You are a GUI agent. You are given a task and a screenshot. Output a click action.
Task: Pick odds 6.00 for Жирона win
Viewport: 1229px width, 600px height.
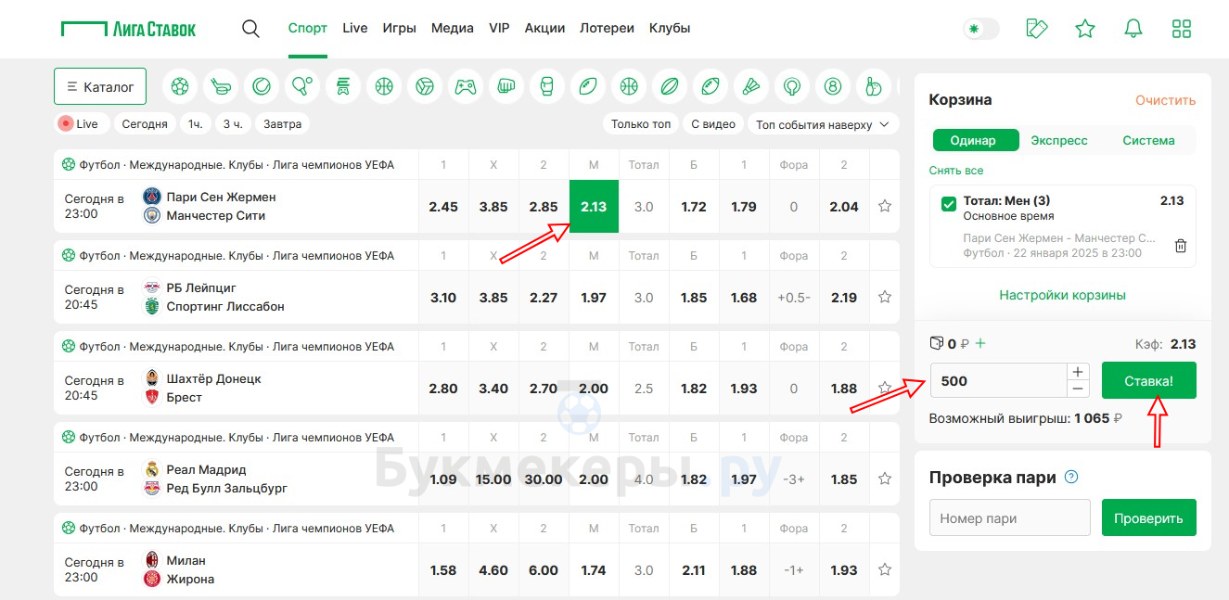point(543,570)
